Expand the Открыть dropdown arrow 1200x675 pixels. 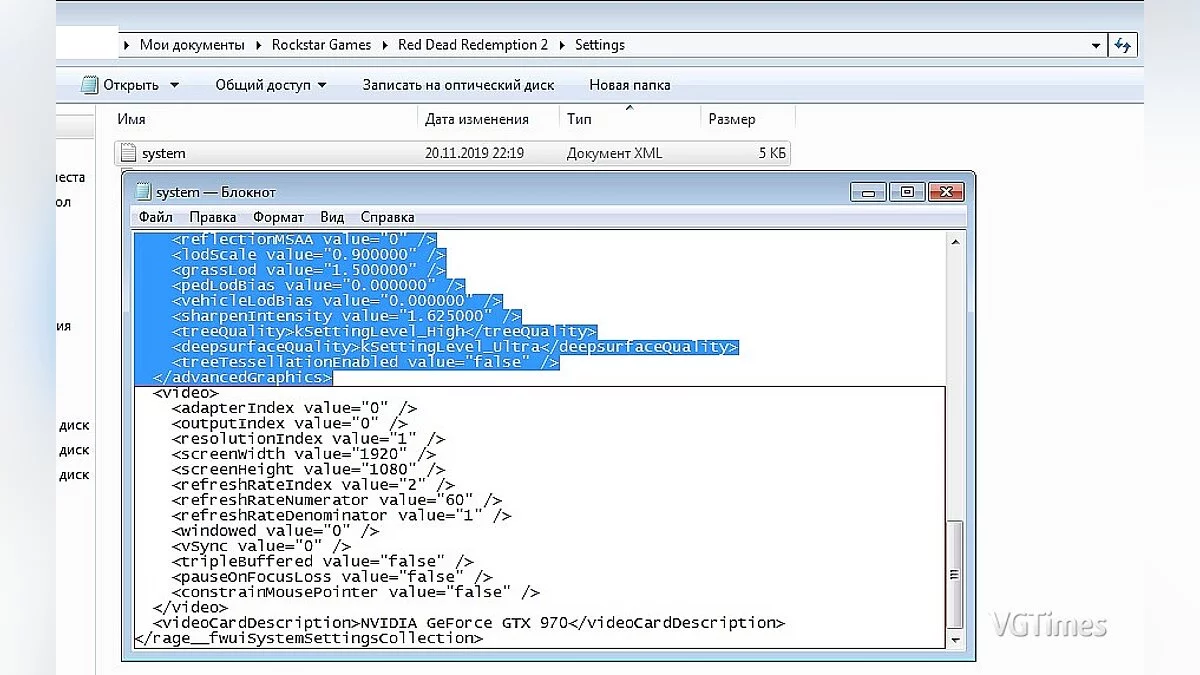(x=175, y=85)
